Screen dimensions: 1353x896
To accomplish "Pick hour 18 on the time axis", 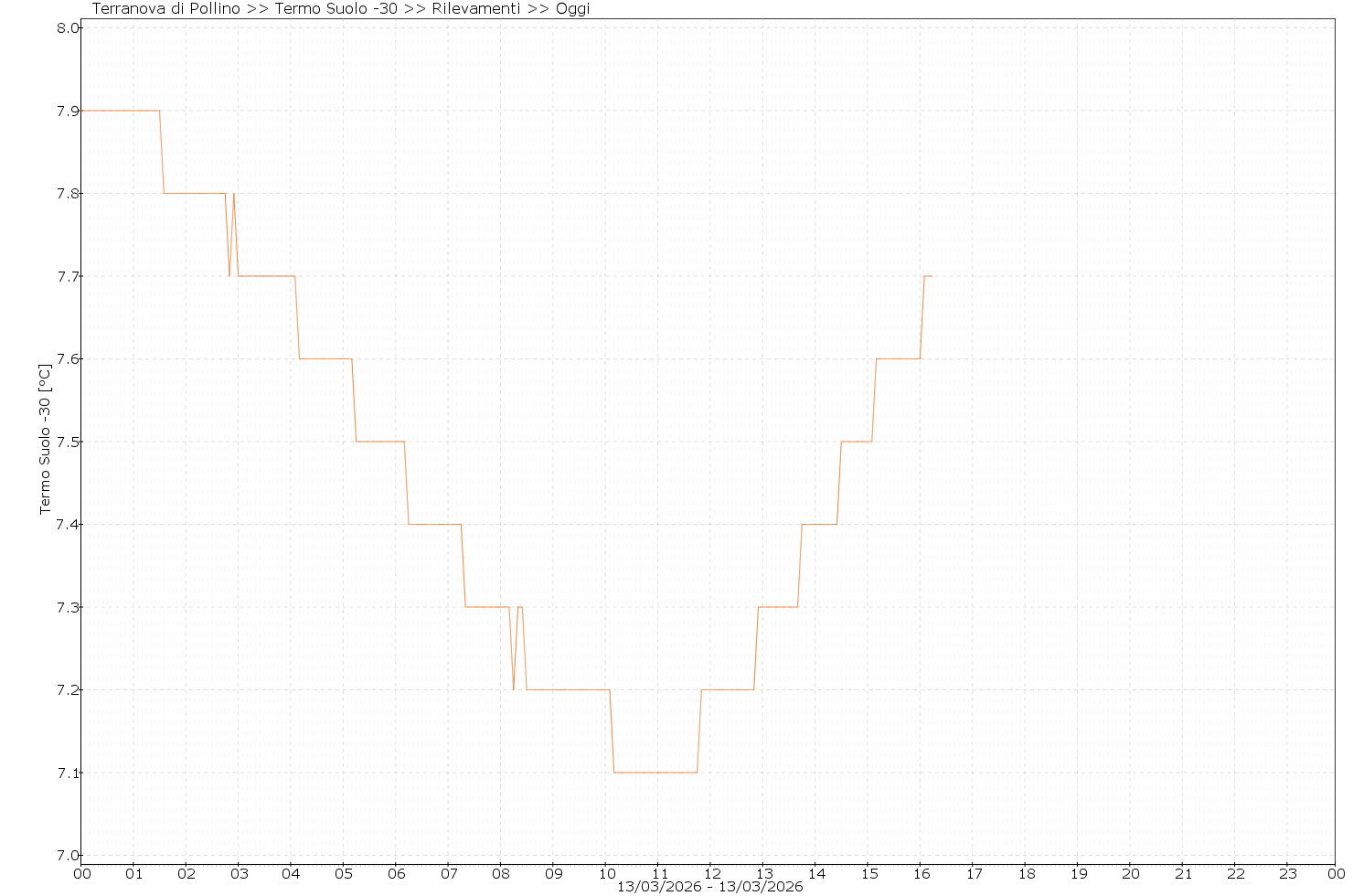I will coord(1026,873).
